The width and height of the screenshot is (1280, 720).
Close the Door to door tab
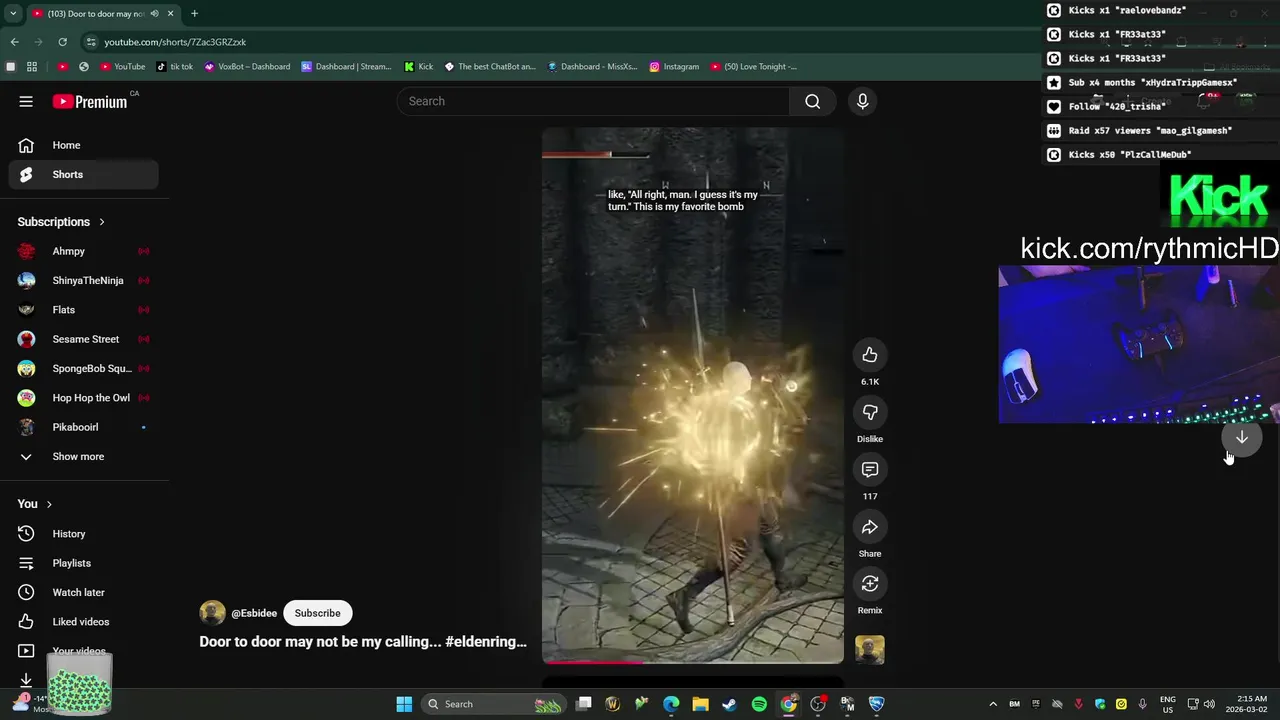tap(171, 14)
